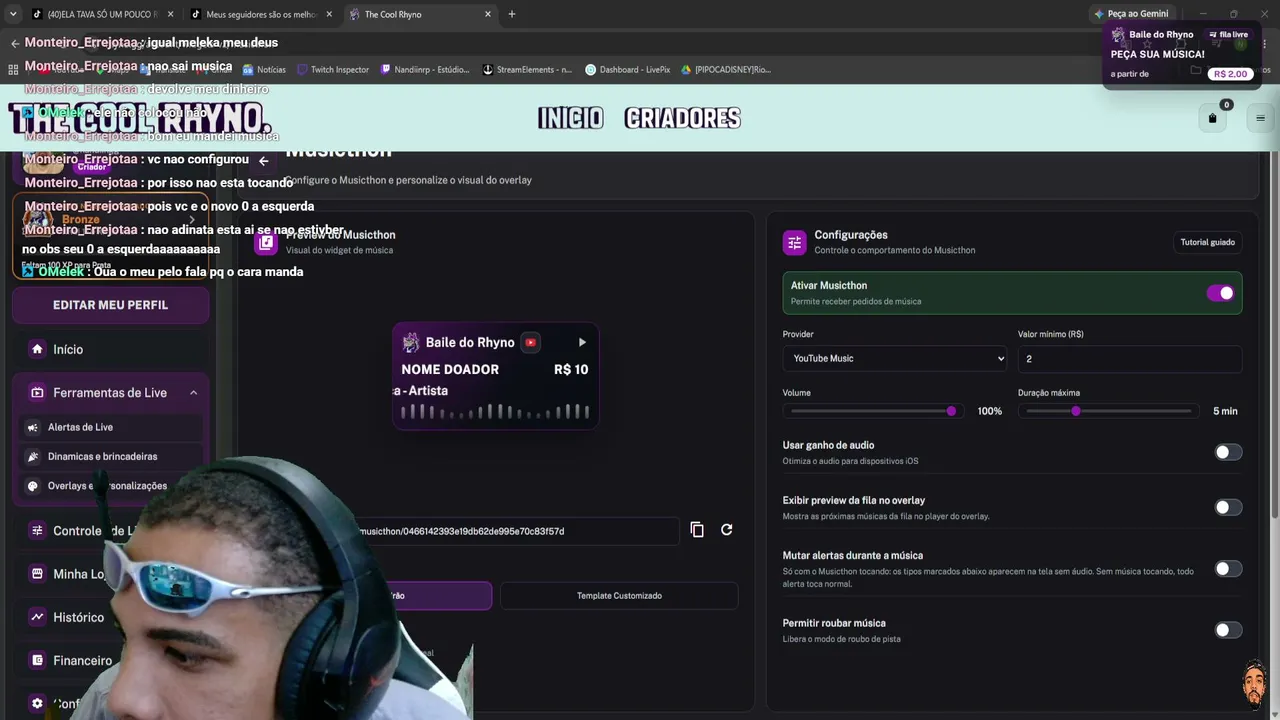1280x720 pixels.
Task: Copy the Musicthon overlay URL
Action: [x=697, y=530]
